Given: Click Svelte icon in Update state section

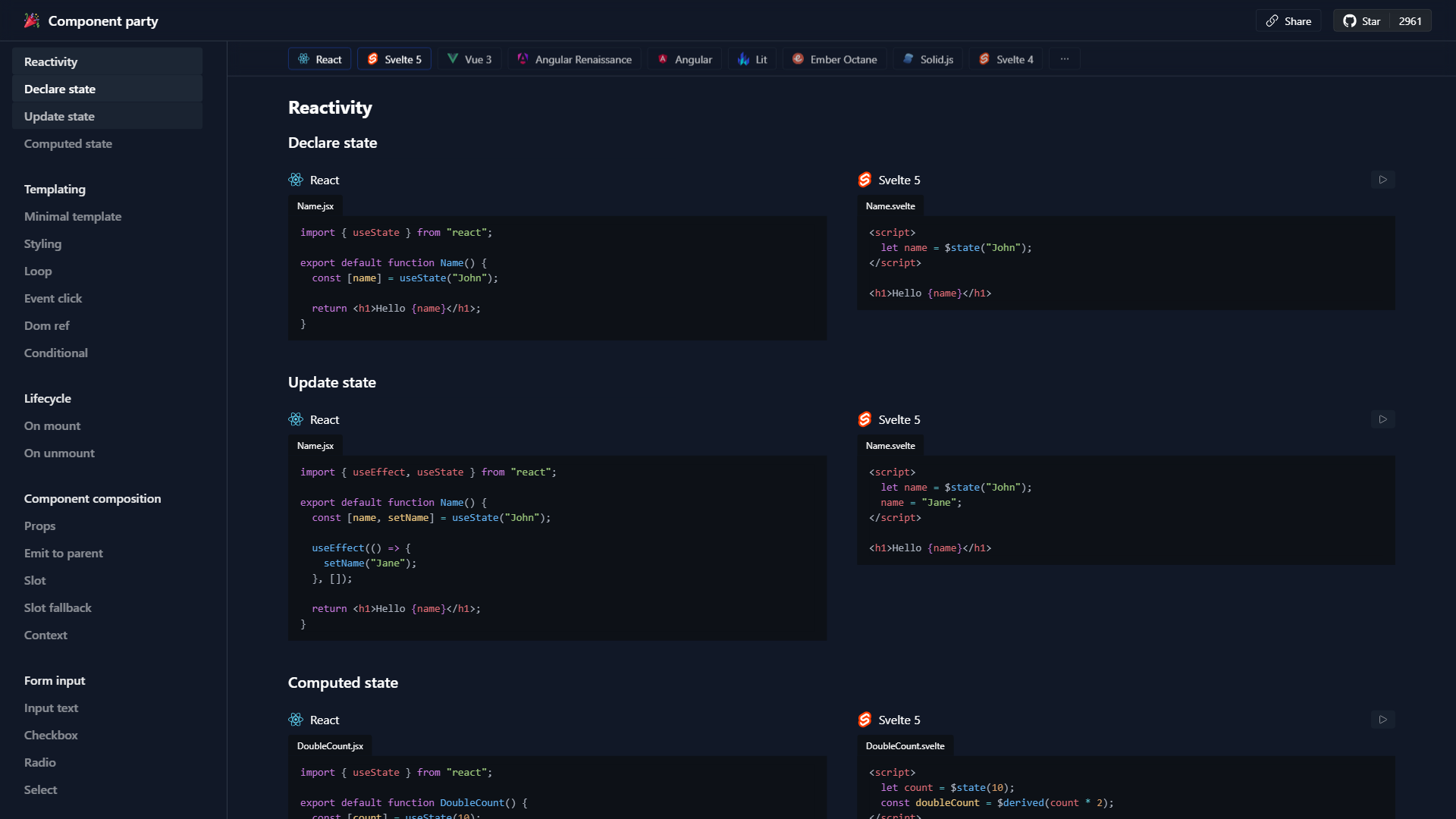Looking at the screenshot, I should click(x=864, y=419).
